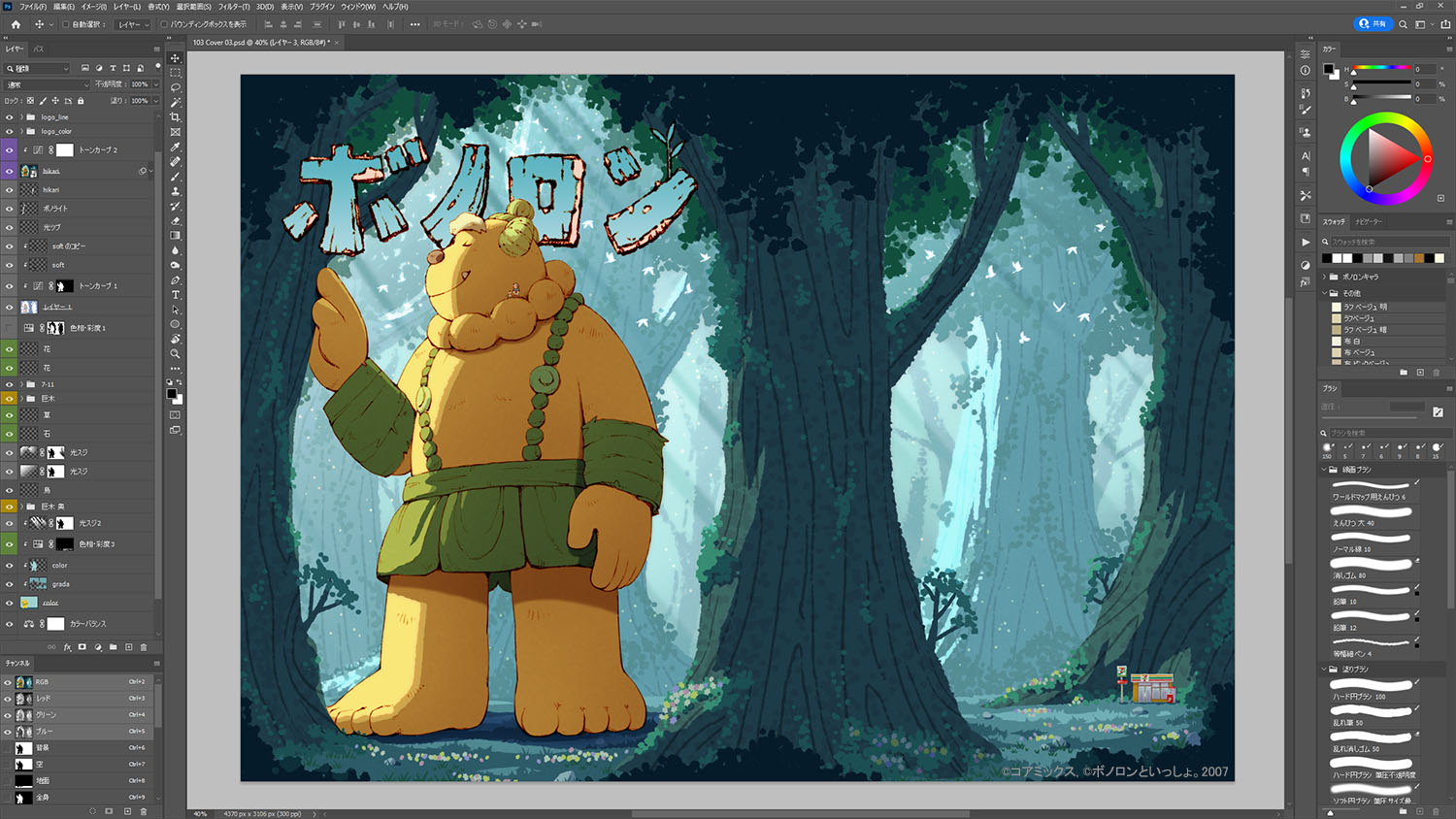Viewport: 1456px width, 819px height.
Task: Select the グリーン channel row
Action: click(x=78, y=715)
